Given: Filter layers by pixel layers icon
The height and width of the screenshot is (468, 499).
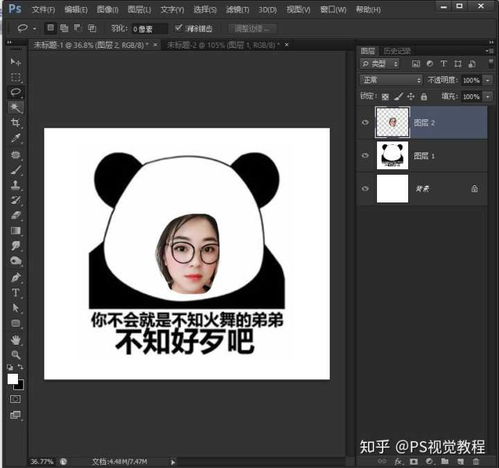Looking at the screenshot, I should coord(416,64).
